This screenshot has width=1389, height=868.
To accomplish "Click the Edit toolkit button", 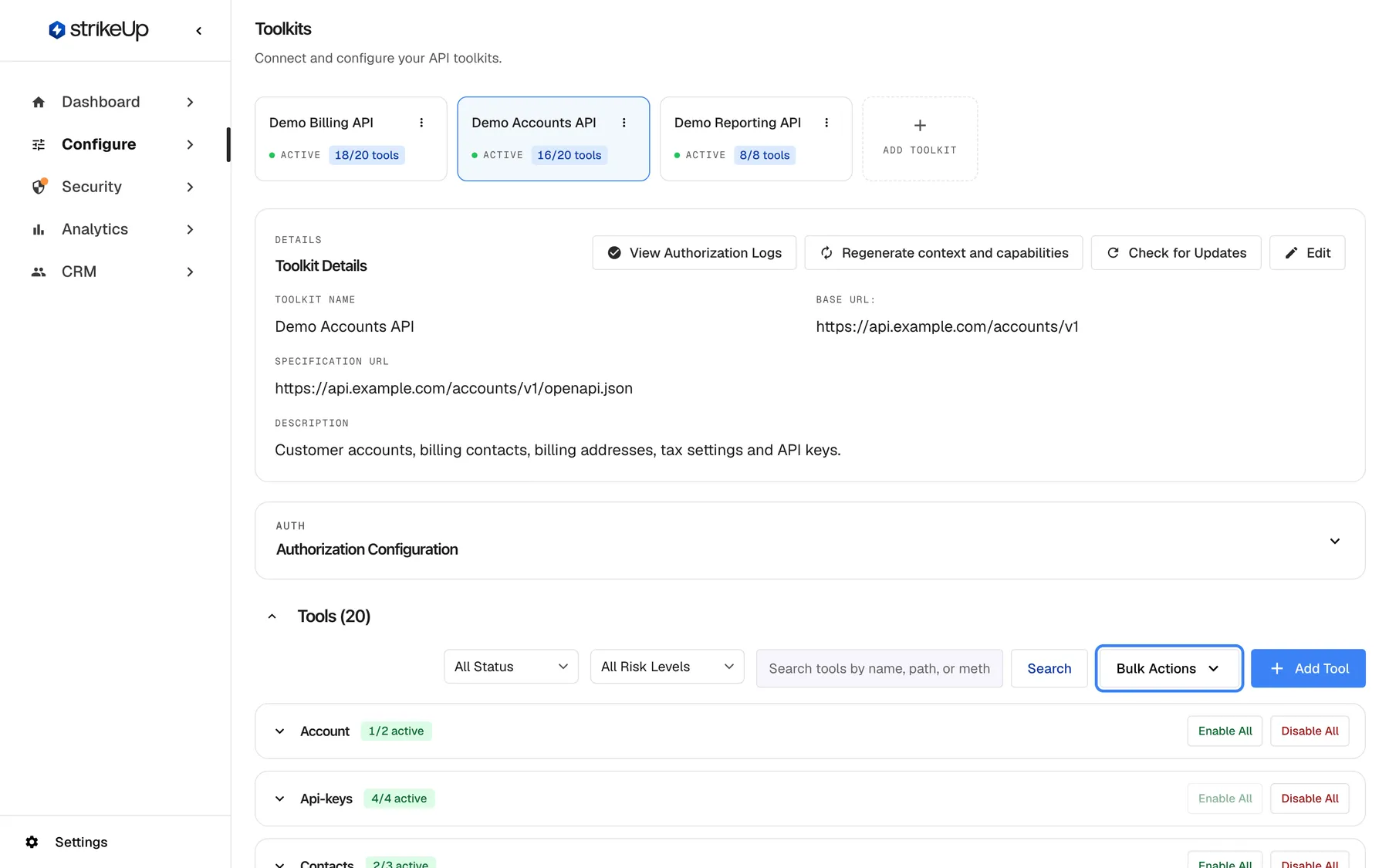I will [1306, 253].
